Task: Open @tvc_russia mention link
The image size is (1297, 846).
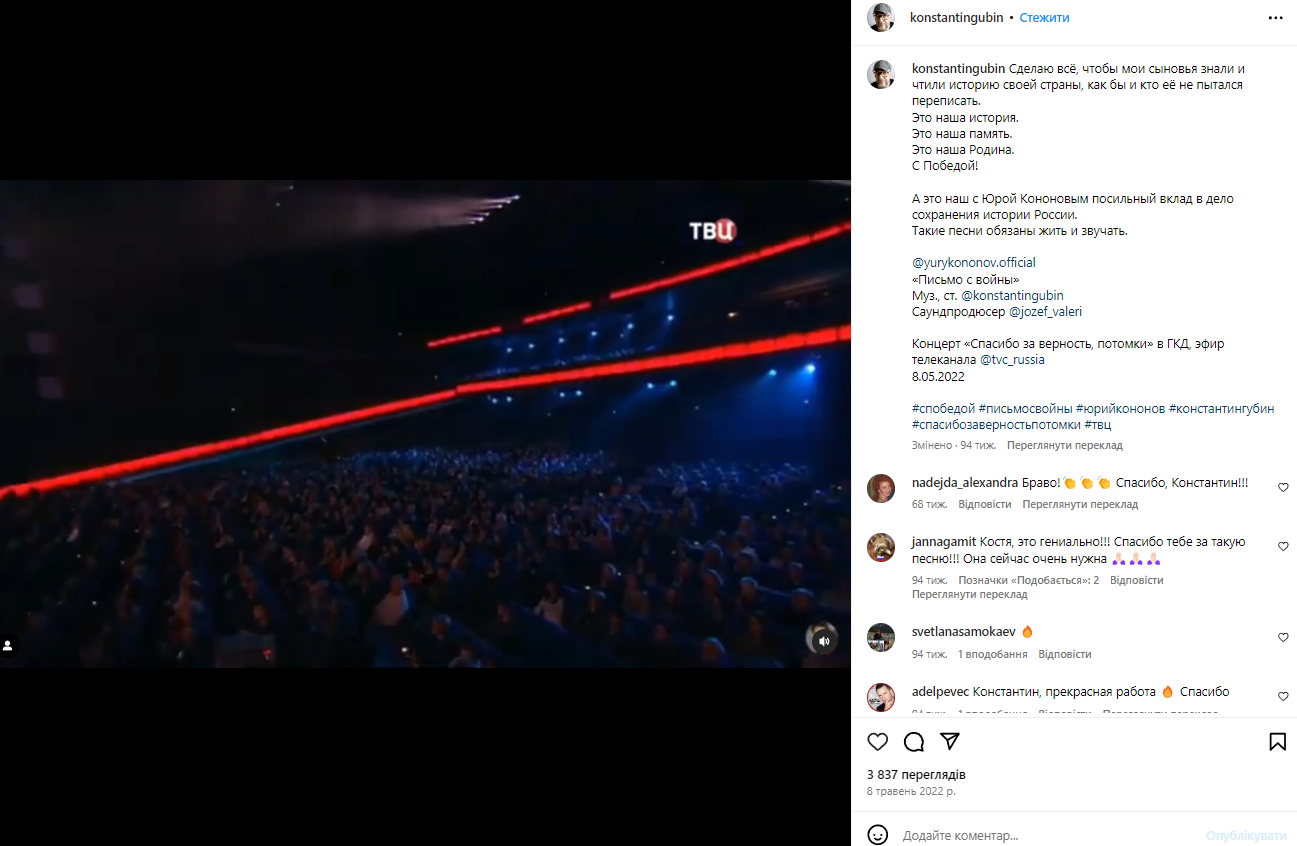Action: [x=1012, y=359]
